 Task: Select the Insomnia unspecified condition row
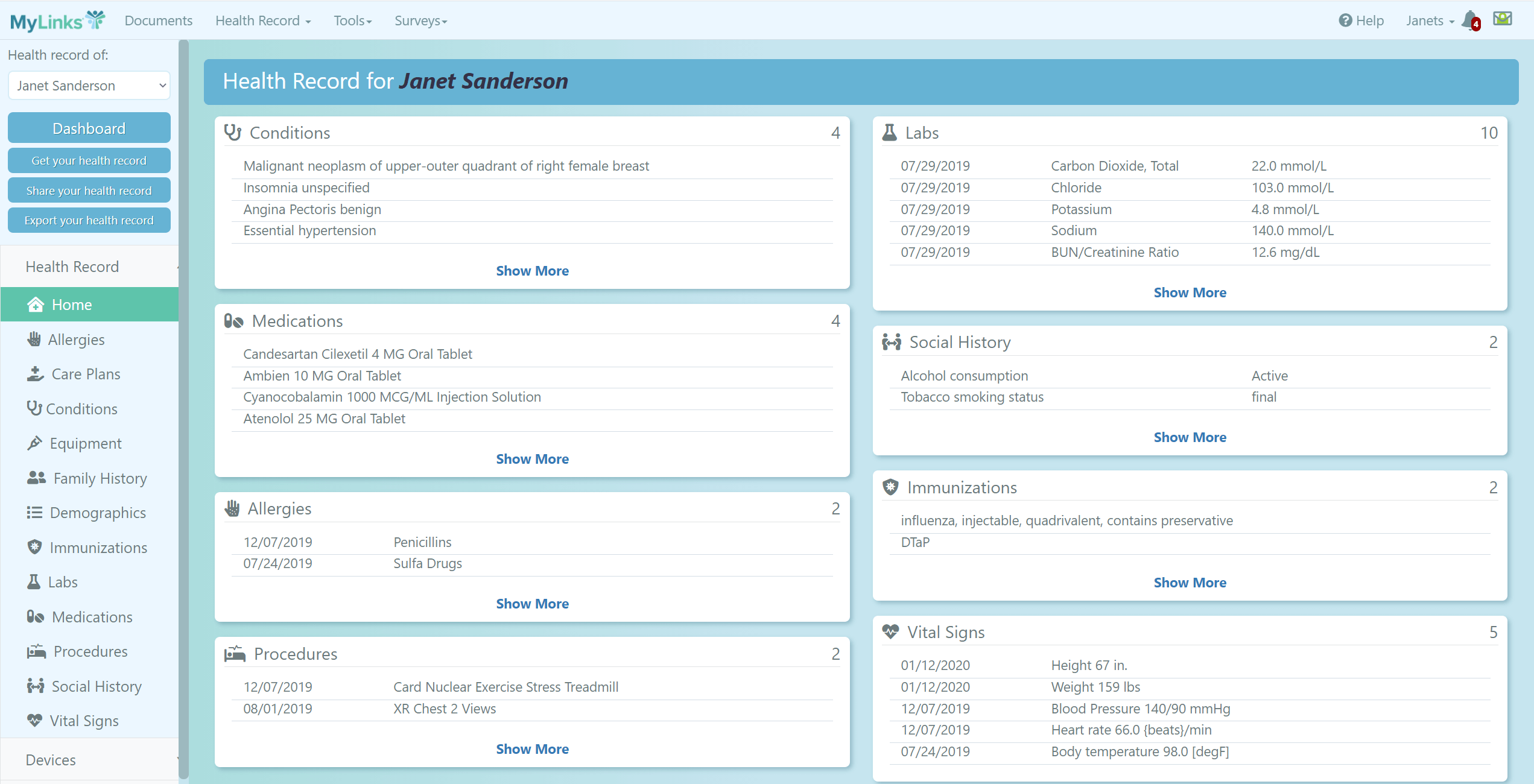pos(532,188)
